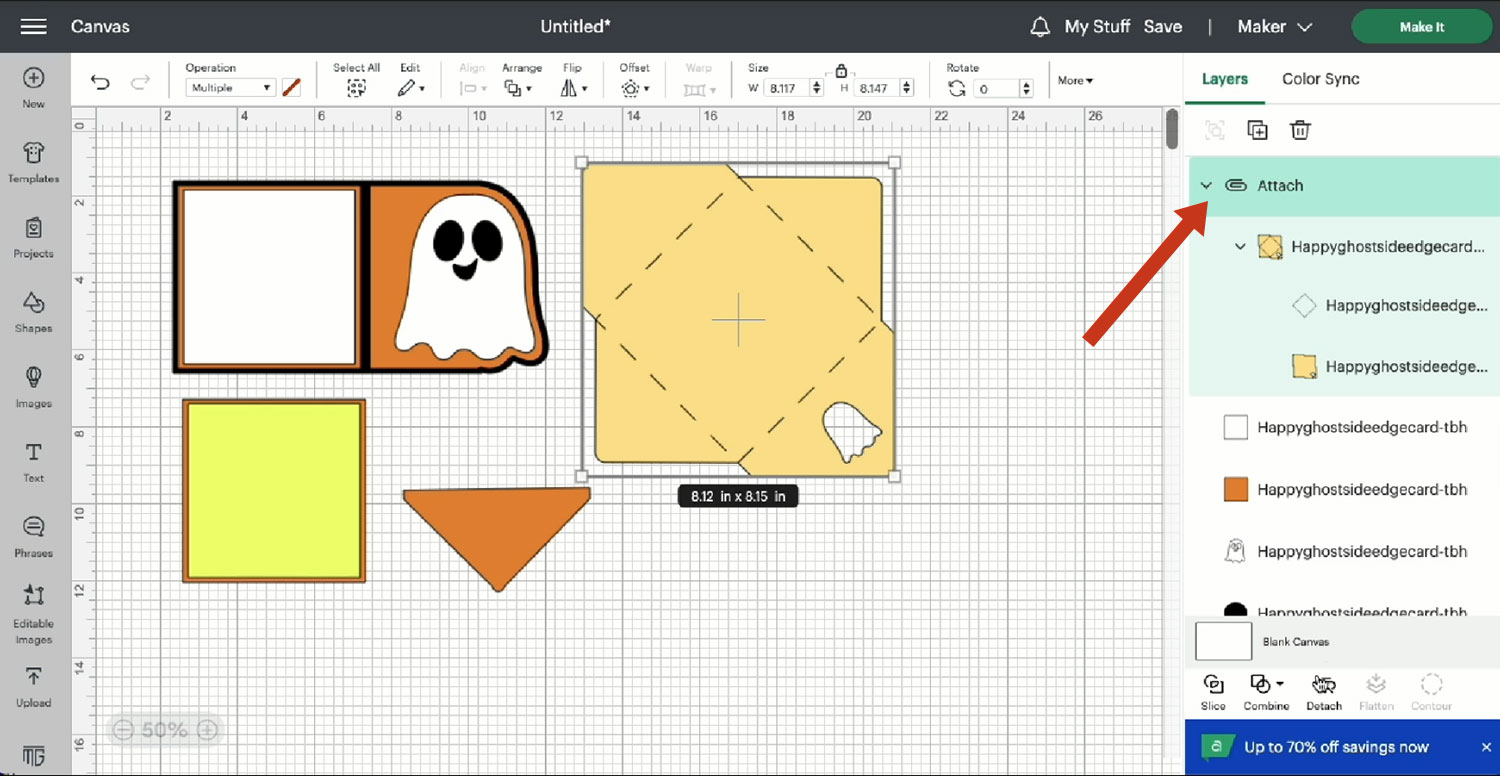The height and width of the screenshot is (776, 1500).
Task: Expand the More toolbar menu
Action: (1075, 80)
